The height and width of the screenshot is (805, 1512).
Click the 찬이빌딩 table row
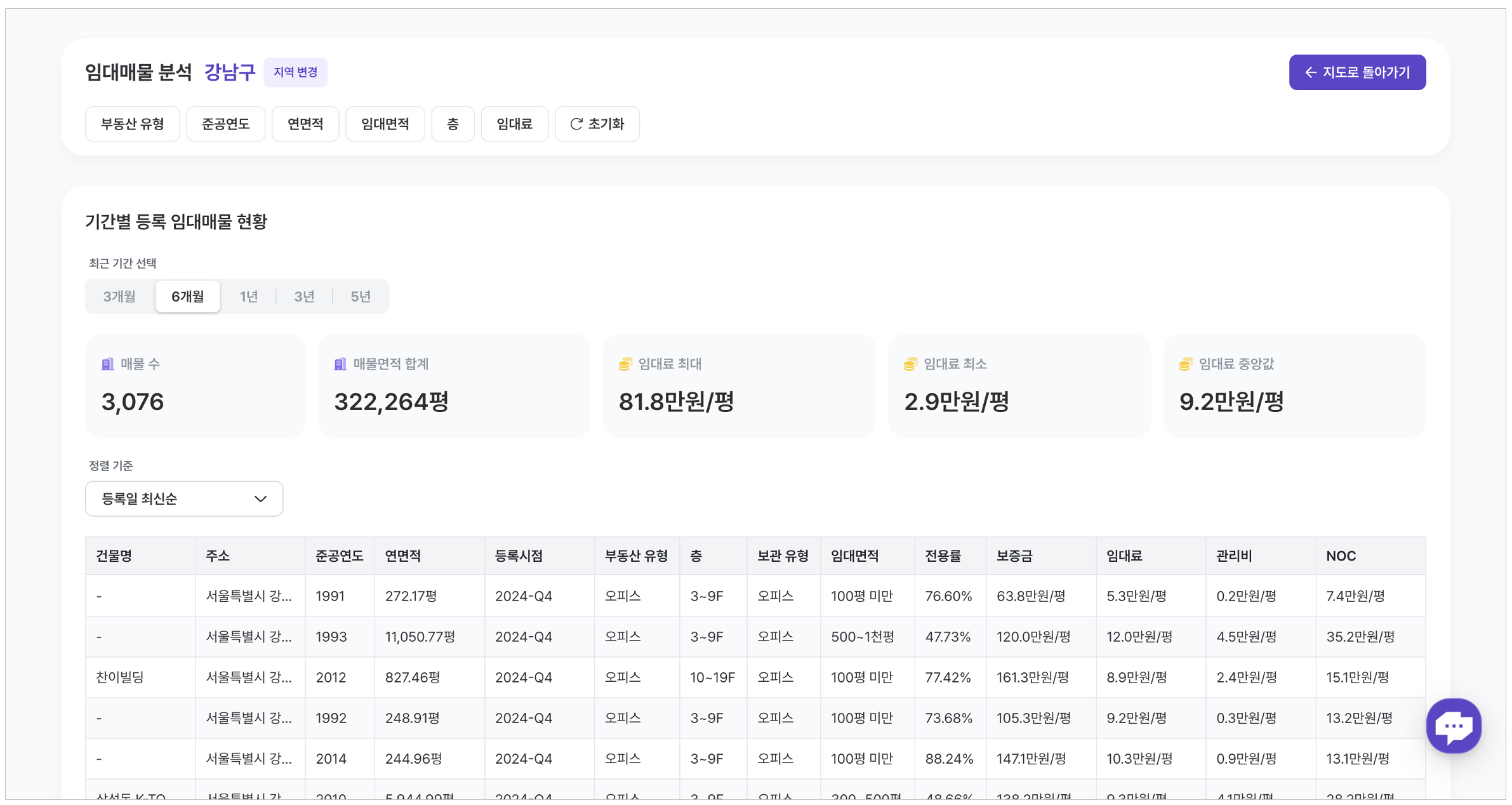(120, 677)
